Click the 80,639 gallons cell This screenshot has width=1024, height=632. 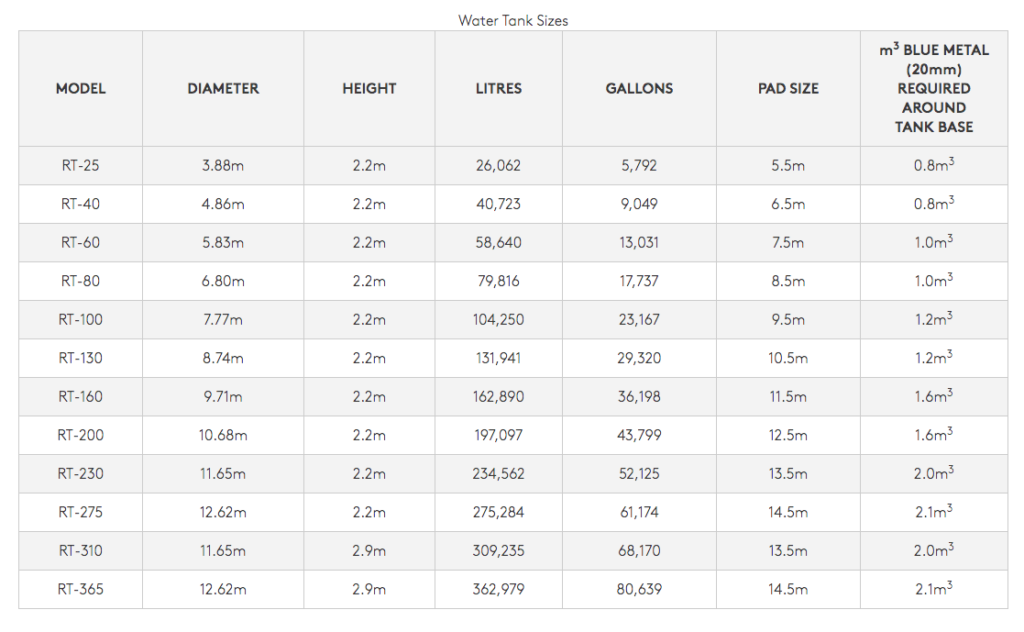(639, 590)
